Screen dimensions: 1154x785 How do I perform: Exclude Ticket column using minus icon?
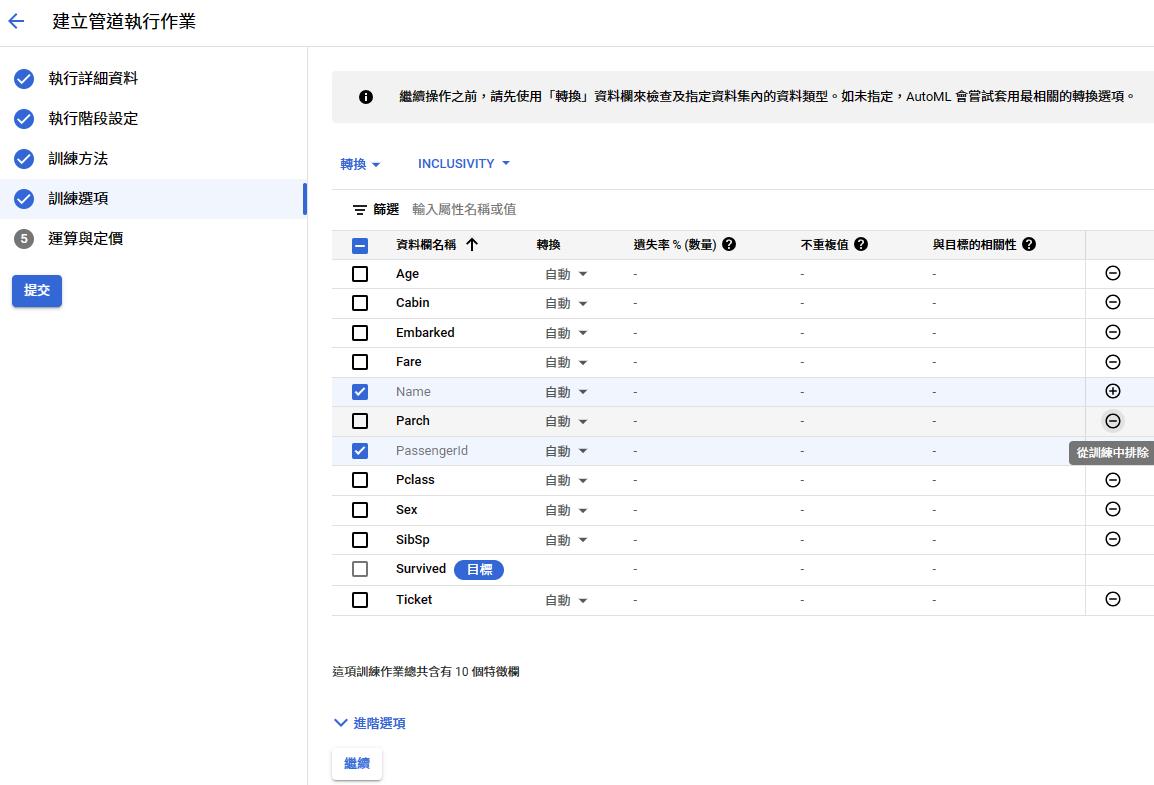(1112, 599)
